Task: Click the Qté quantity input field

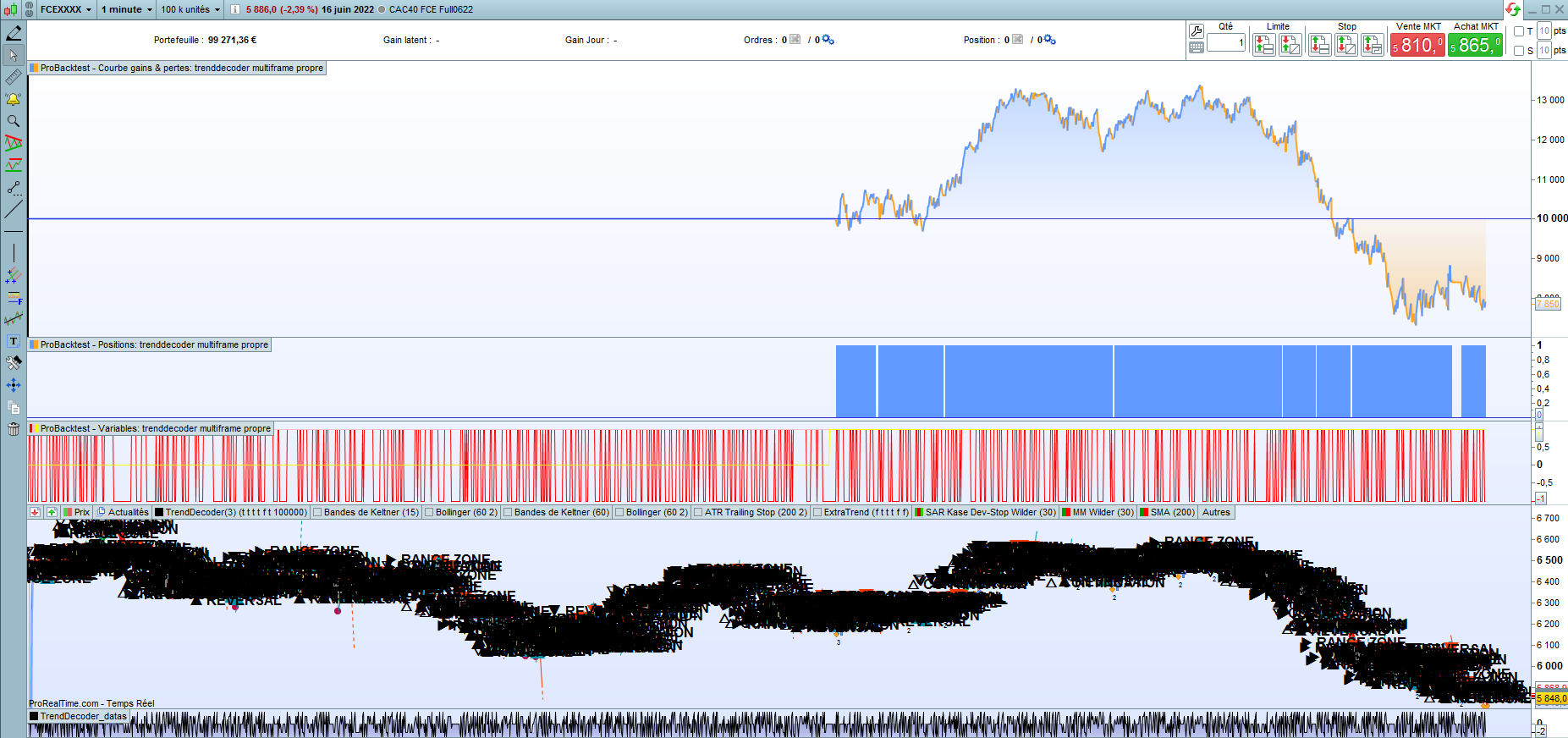Action: pyautogui.click(x=1226, y=42)
